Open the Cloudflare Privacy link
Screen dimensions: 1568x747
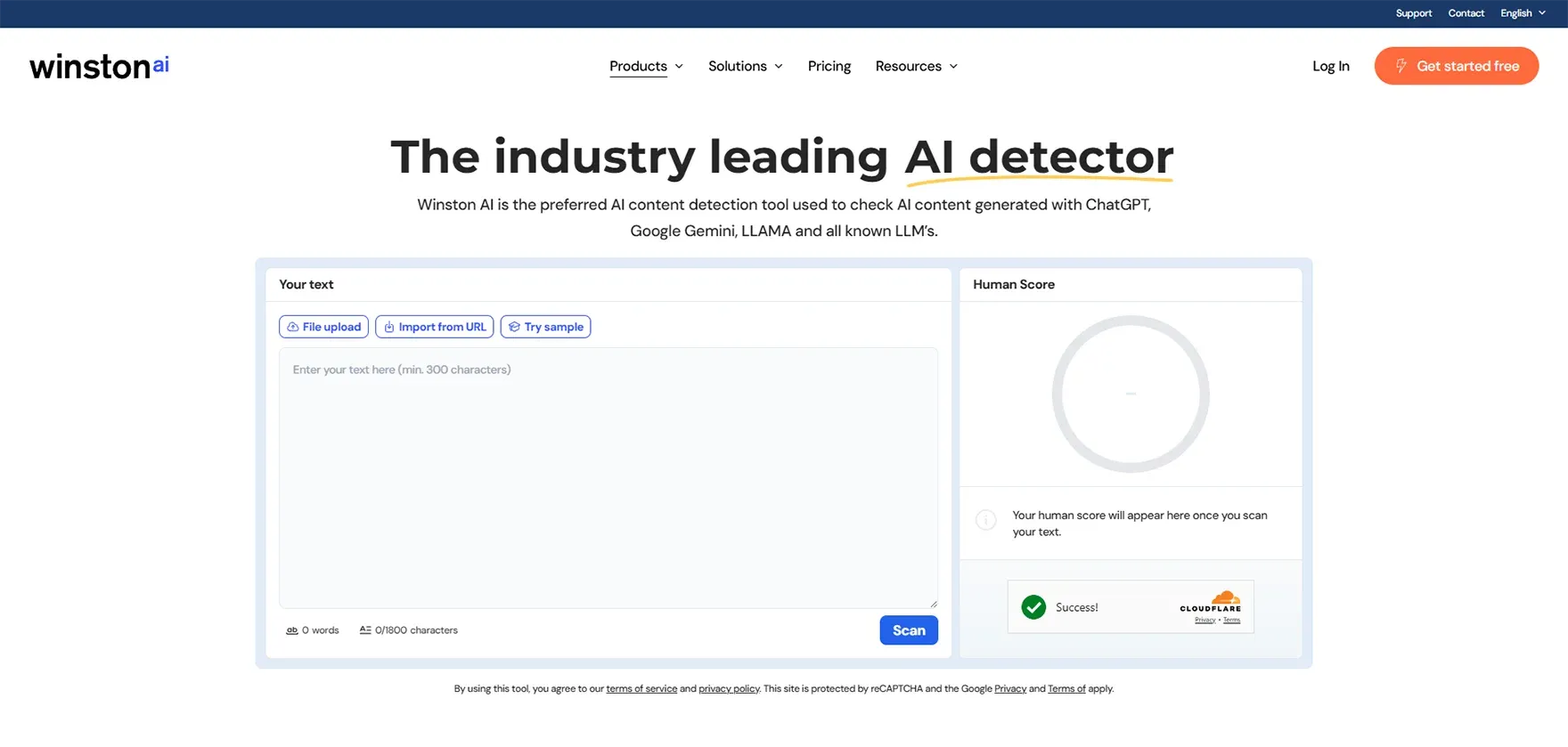coord(1205,621)
